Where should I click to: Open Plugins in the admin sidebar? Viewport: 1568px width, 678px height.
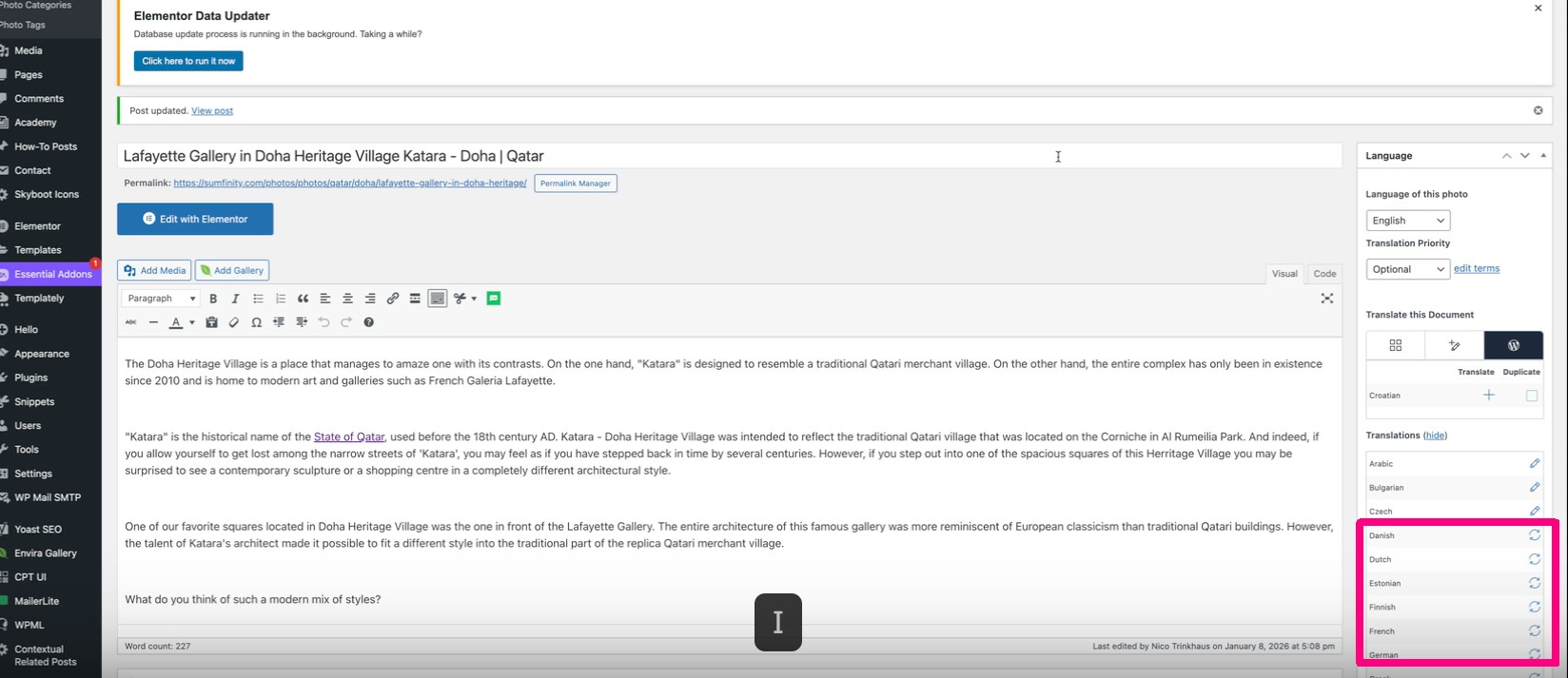30,378
